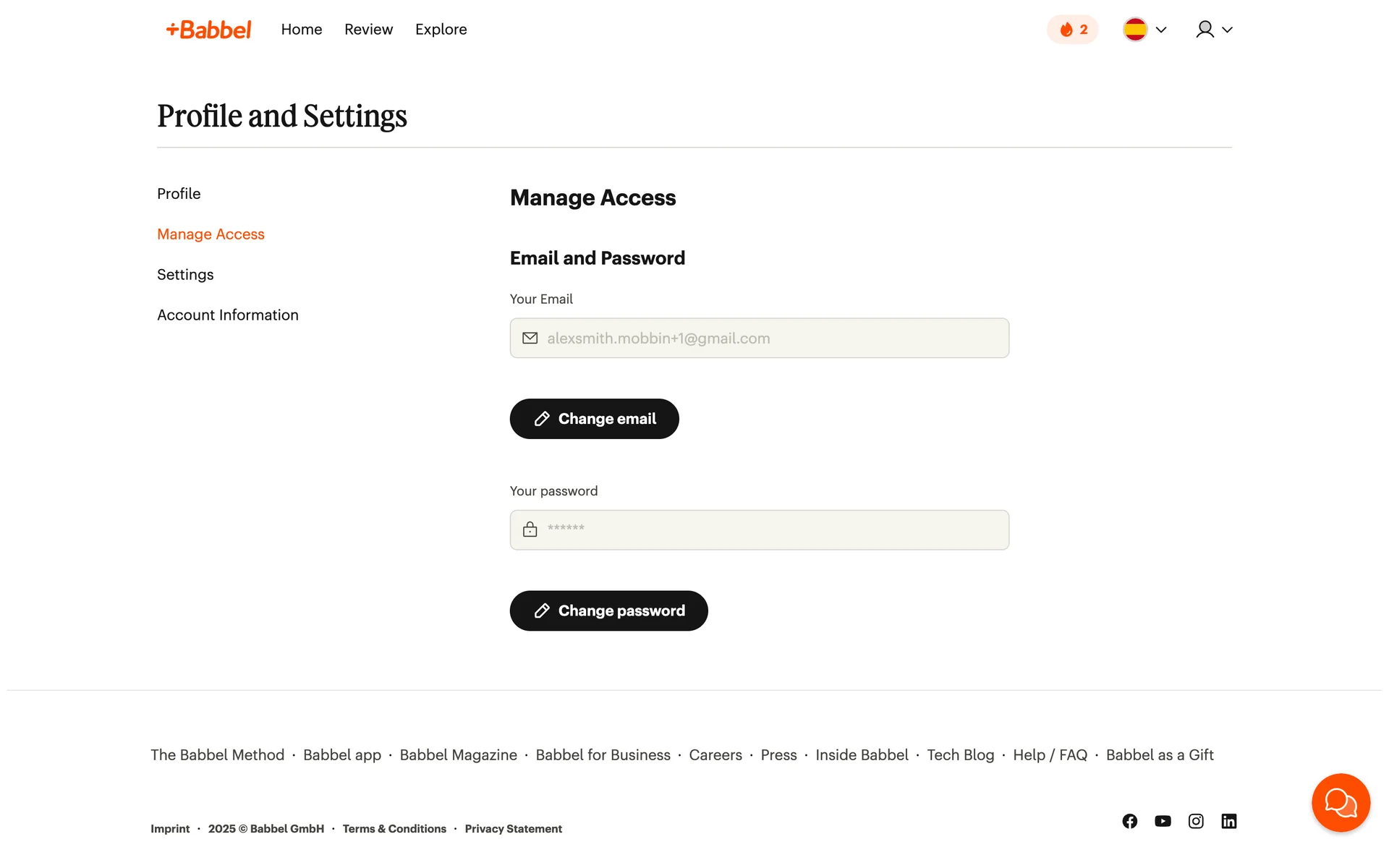Open Account Information section
Screen dimensions: 1389x868
pyautogui.click(x=227, y=315)
